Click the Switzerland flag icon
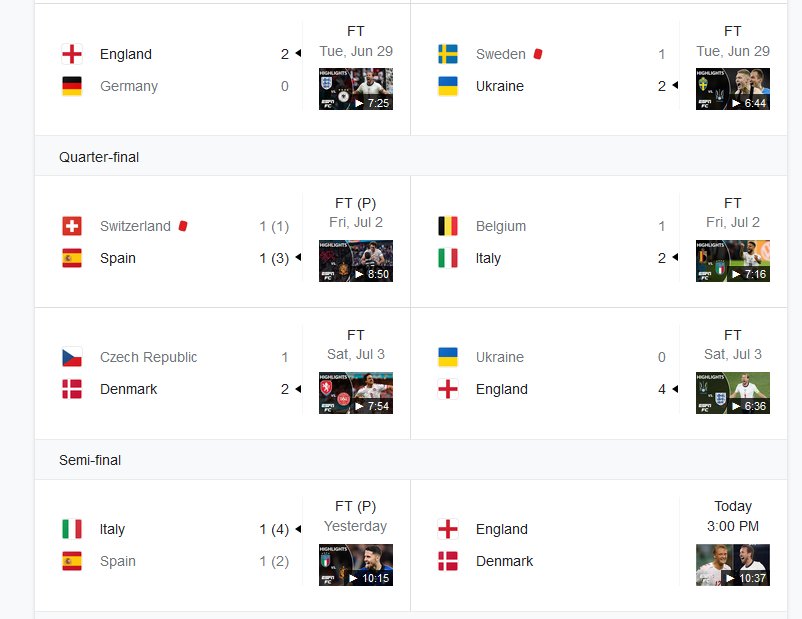 coord(72,226)
